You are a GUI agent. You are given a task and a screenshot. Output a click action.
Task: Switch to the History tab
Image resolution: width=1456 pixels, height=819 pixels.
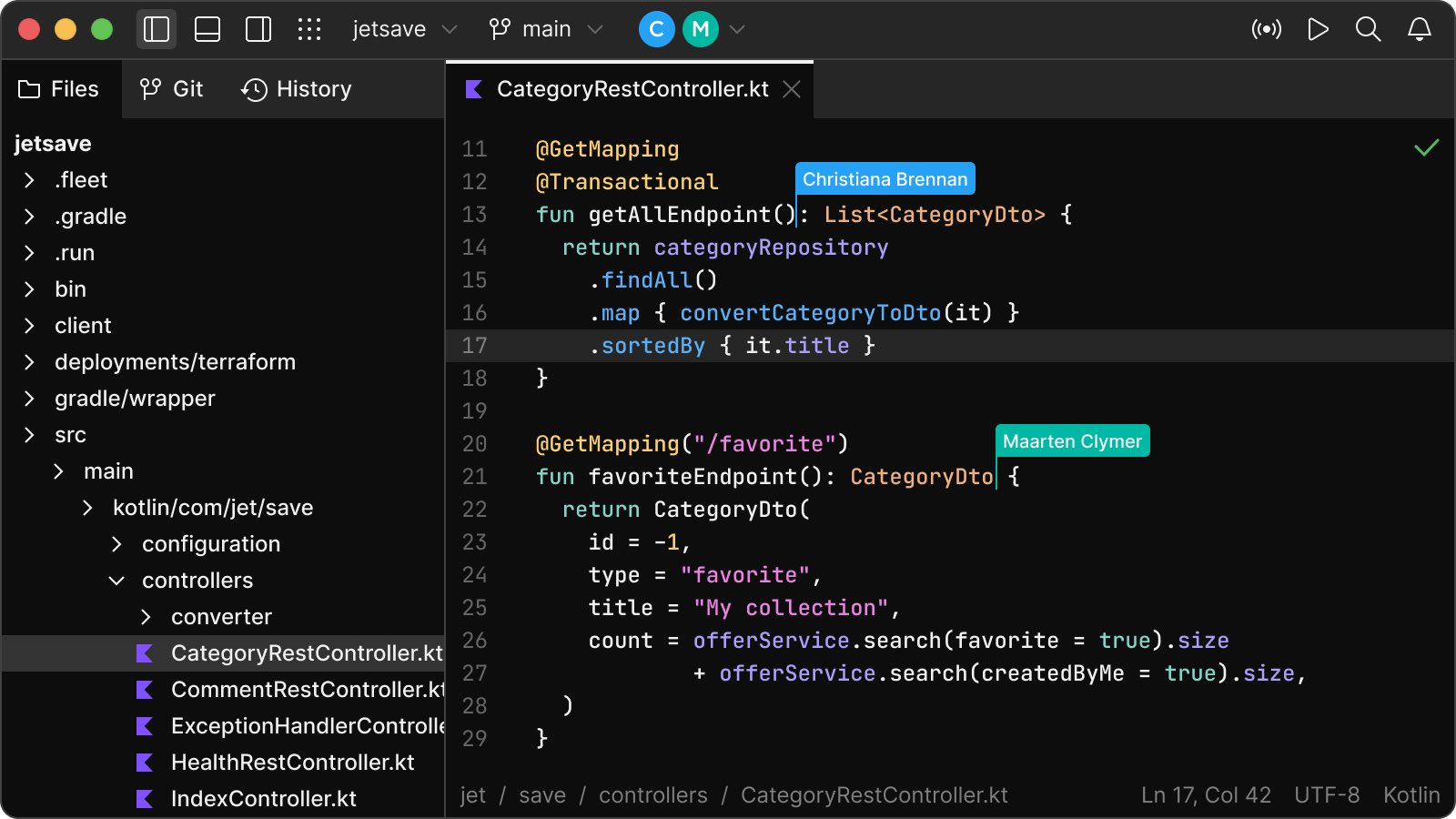[296, 88]
